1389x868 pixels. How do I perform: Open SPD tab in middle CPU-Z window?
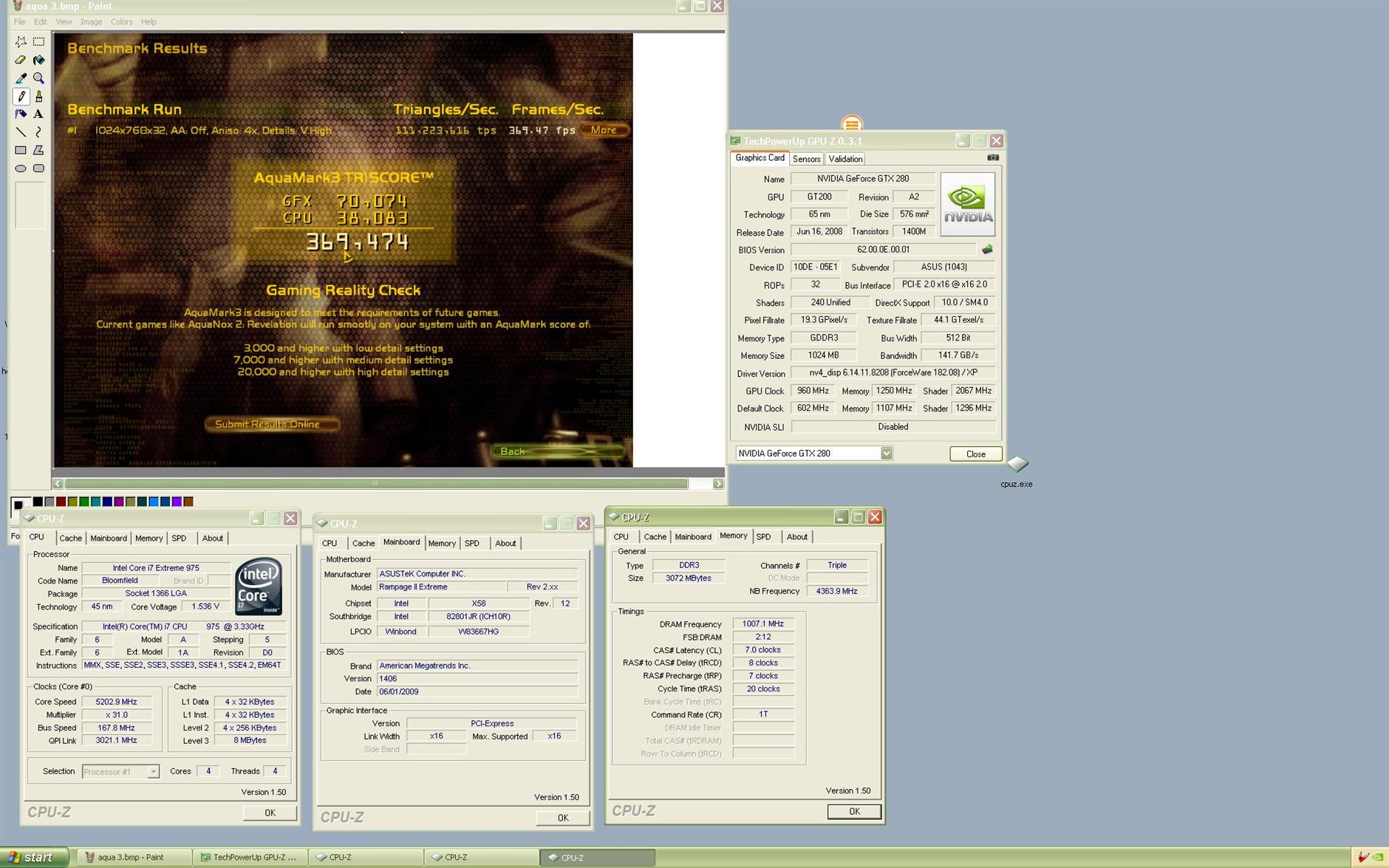(471, 543)
